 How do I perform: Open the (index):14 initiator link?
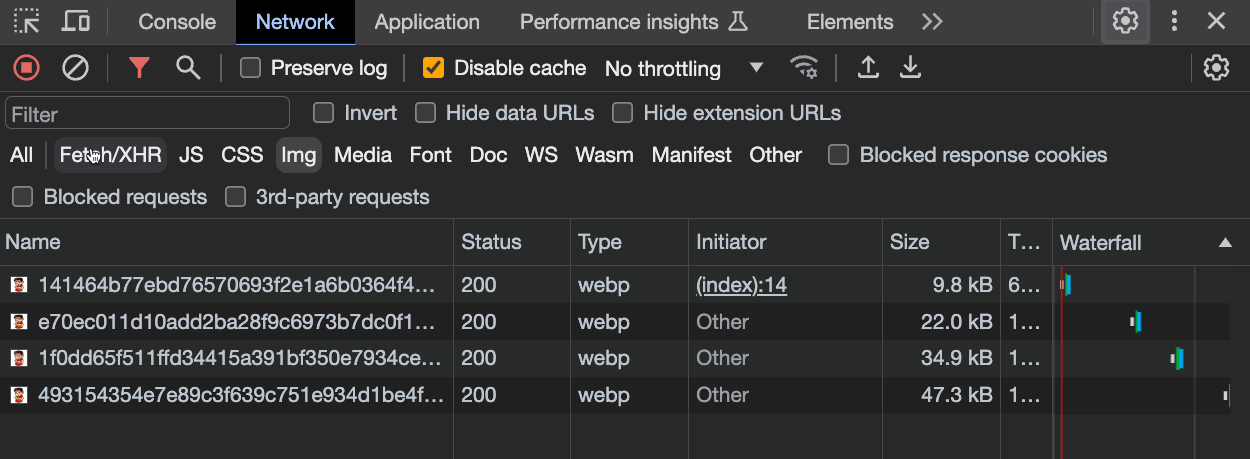(x=741, y=286)
